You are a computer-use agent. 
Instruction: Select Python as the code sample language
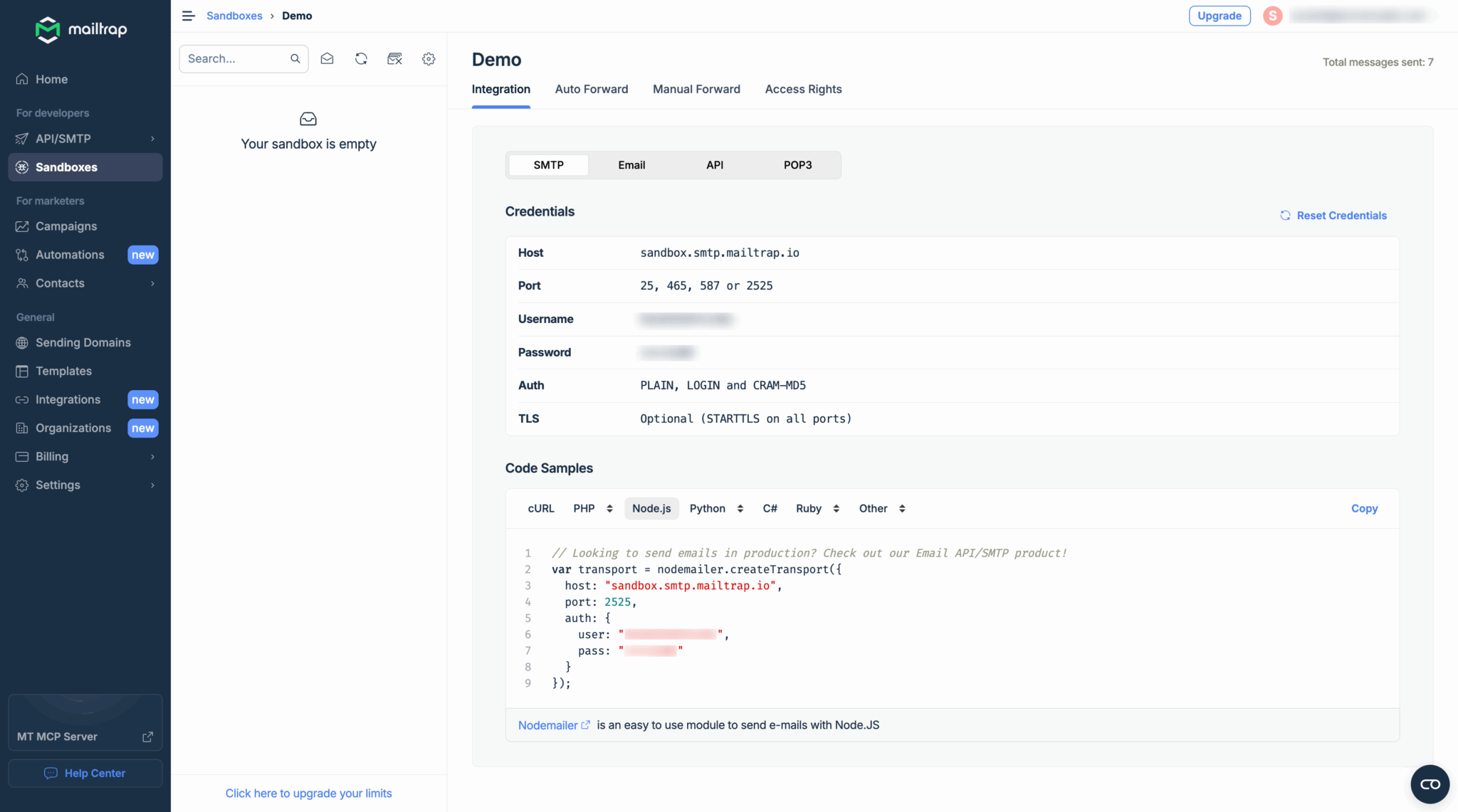pos(708,508)
